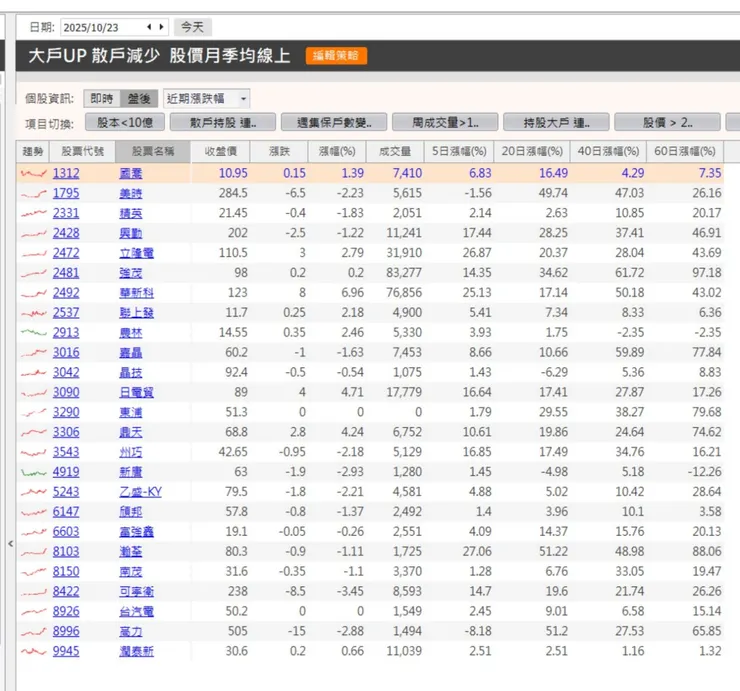Sort by the 漲幅(%) column header

[x=336, y=152]
